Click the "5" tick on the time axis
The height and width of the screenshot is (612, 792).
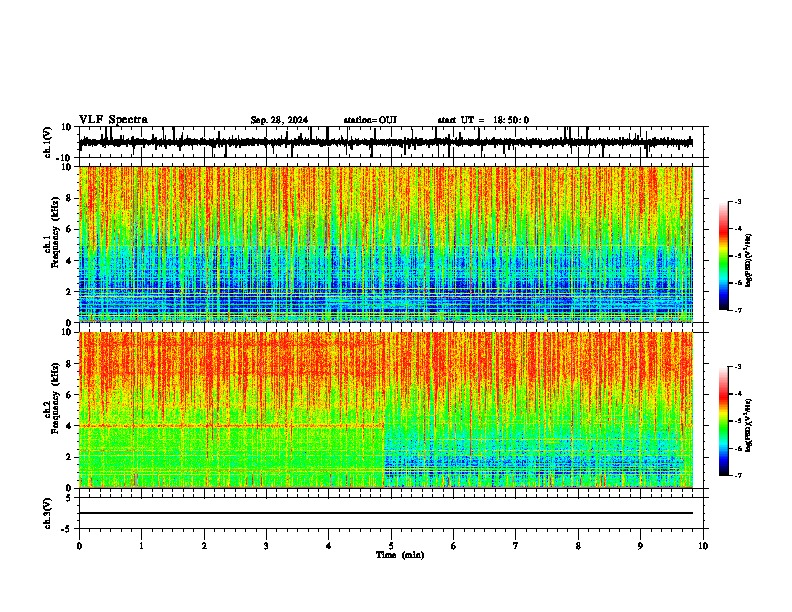[x=391, y=546]
